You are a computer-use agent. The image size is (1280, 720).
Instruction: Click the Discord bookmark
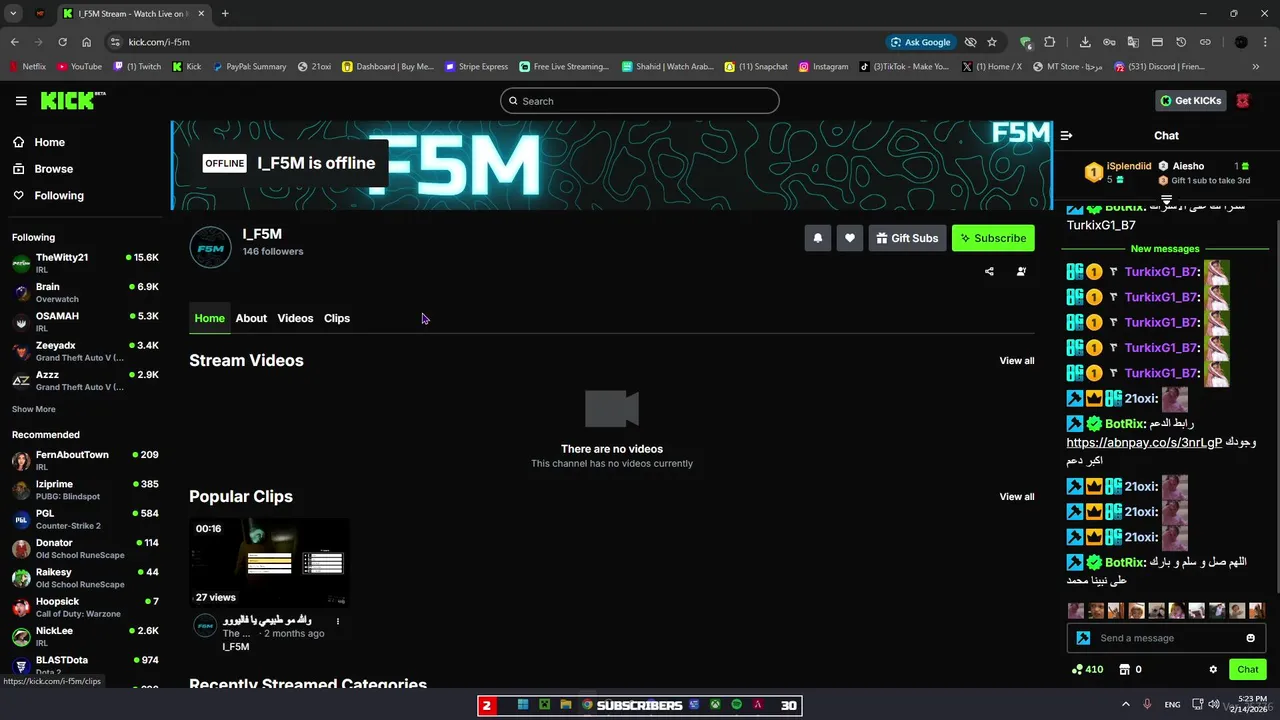(x=1160, y=67)
